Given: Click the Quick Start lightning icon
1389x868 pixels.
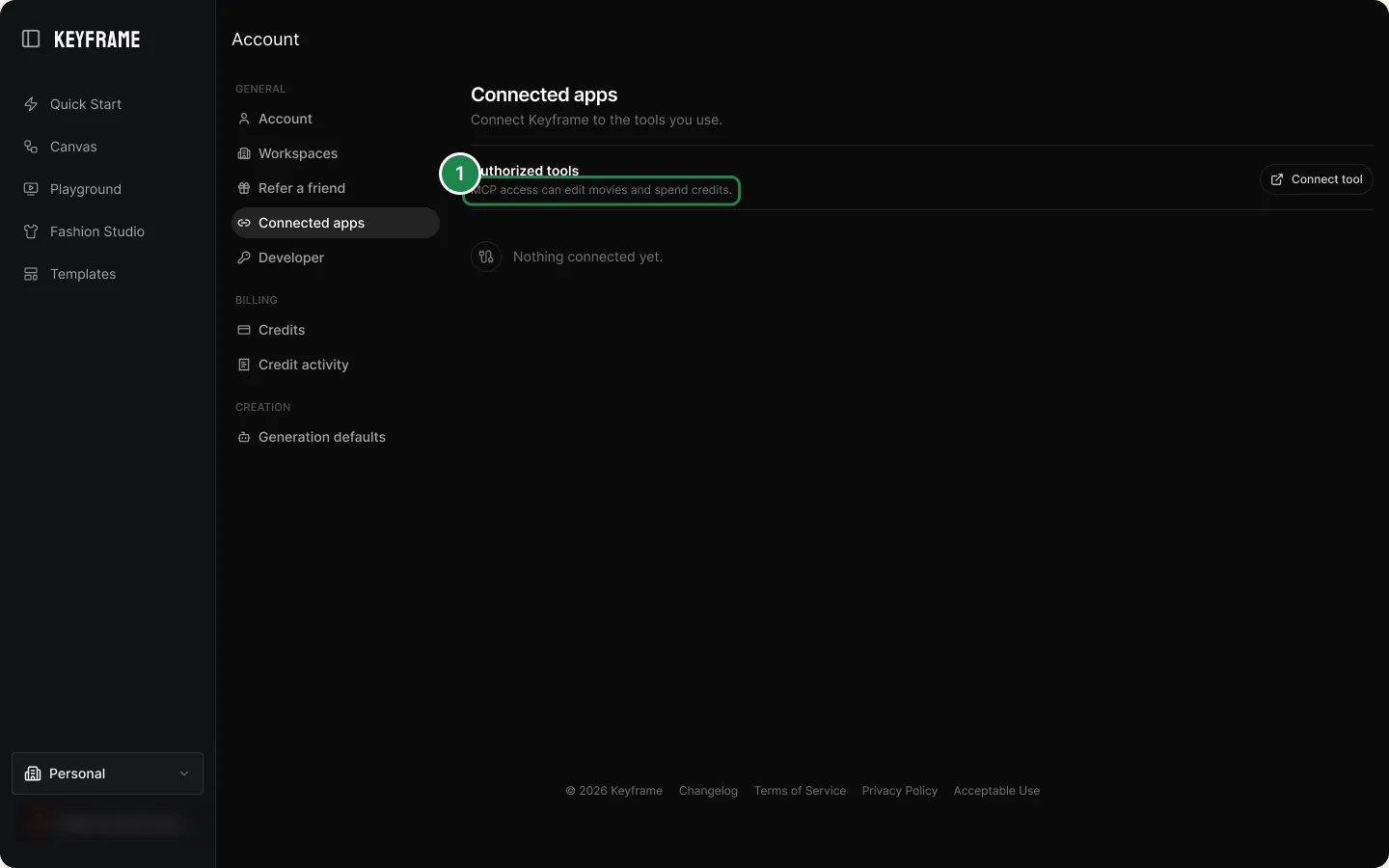Looking at the screenshot, I should point(31,104).
